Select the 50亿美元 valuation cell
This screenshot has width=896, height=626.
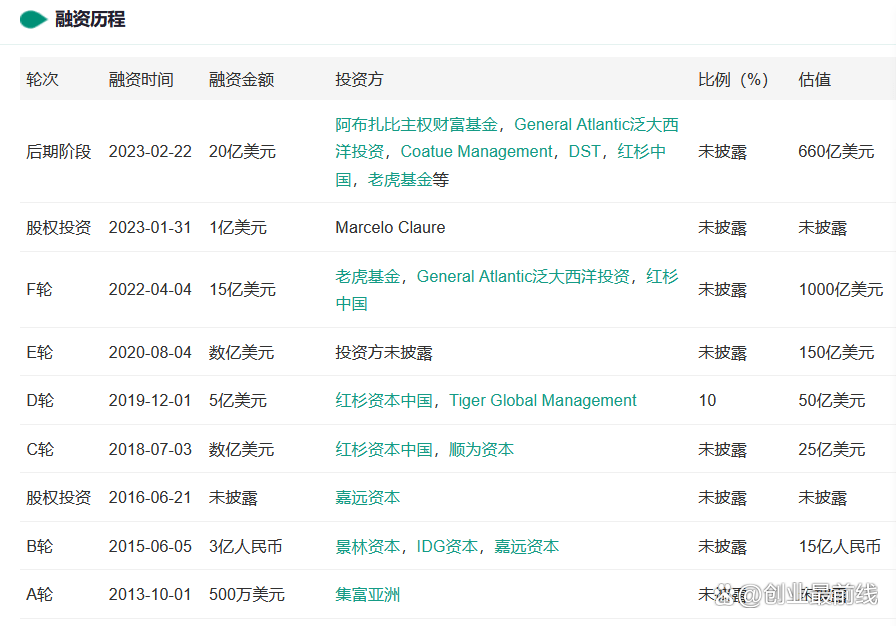[831, 400]
